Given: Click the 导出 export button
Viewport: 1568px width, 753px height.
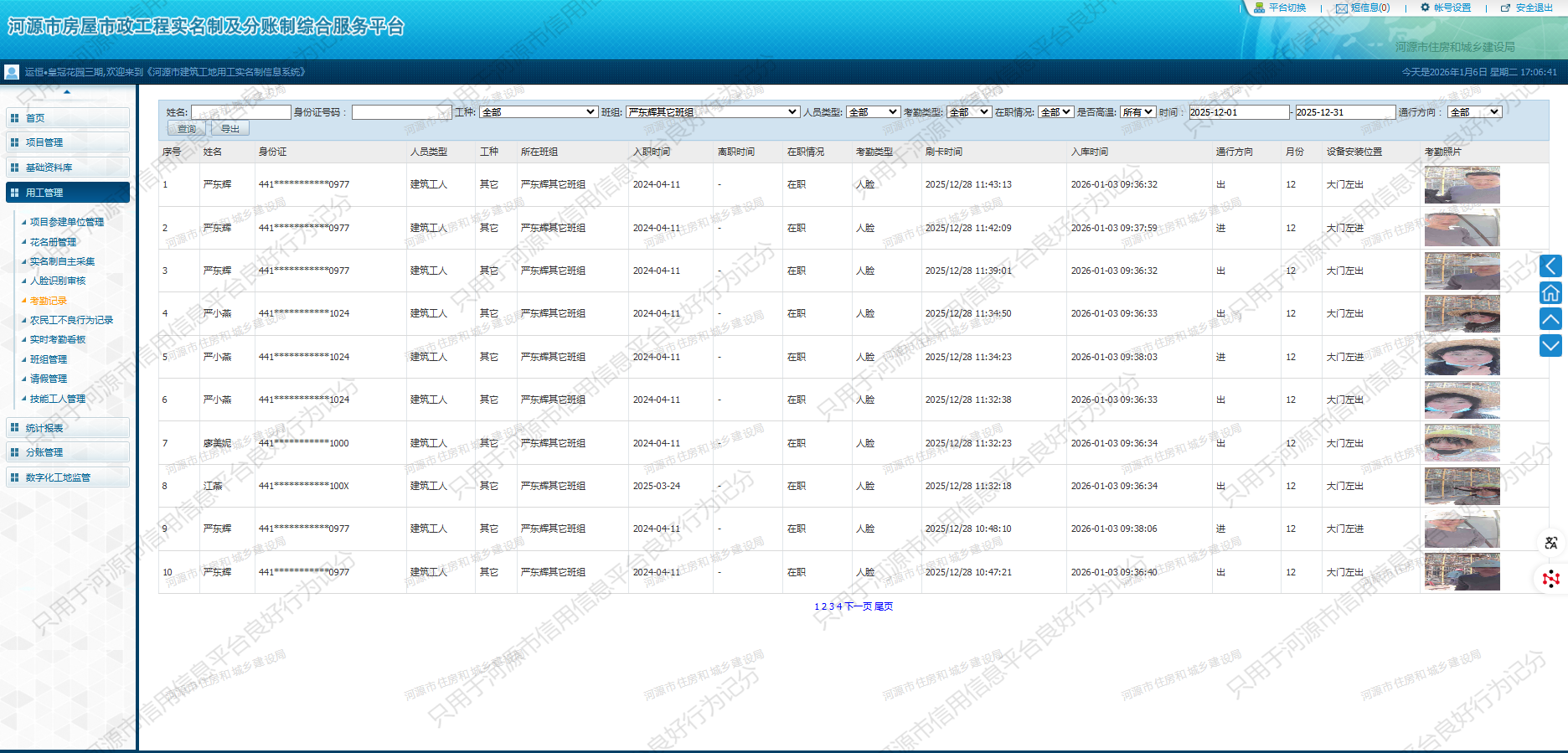Looking at the screenshot, I should (x=230, y=129).
